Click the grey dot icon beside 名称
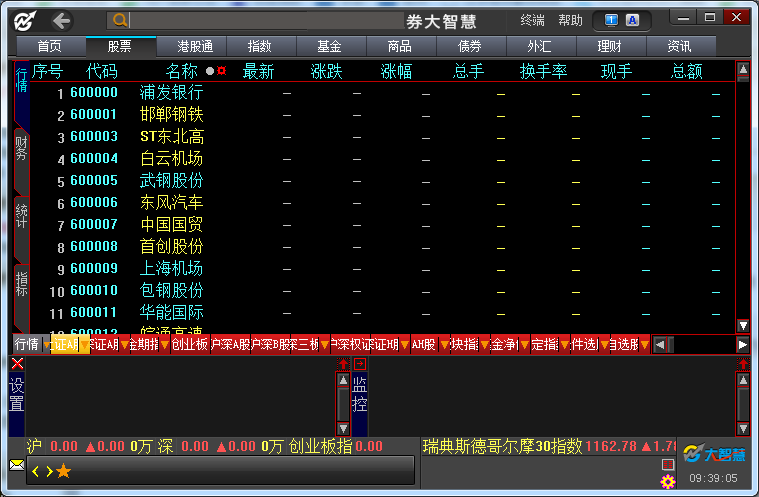The image size is (759, 497). 210,71
